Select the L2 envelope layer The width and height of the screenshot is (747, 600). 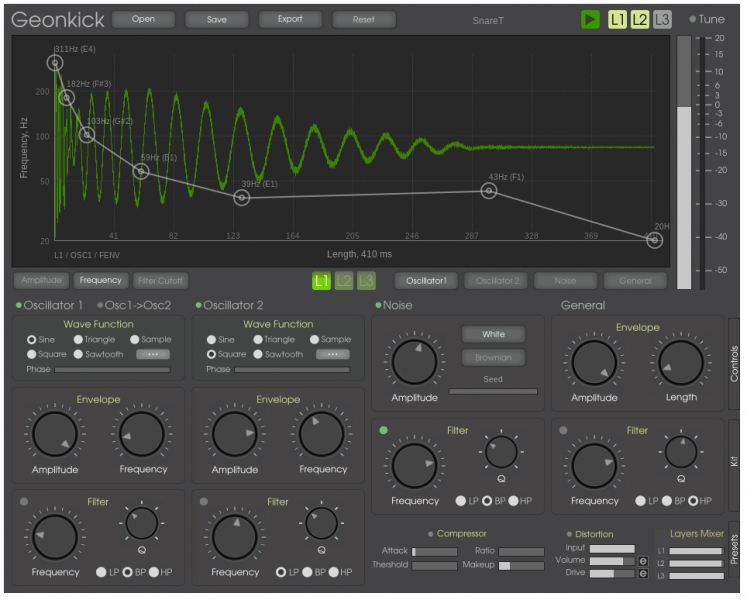344,281
